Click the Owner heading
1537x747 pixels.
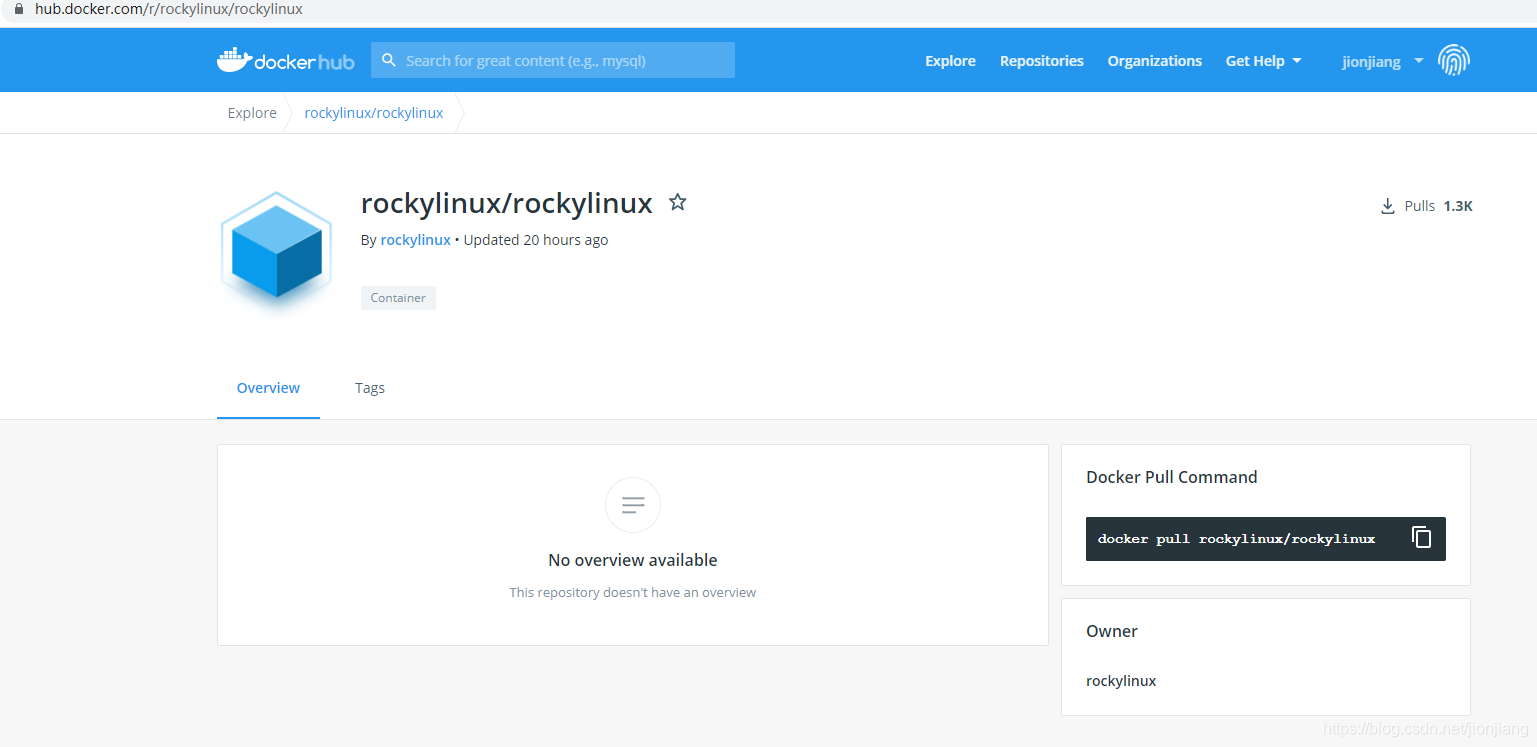coord(1112,631)
